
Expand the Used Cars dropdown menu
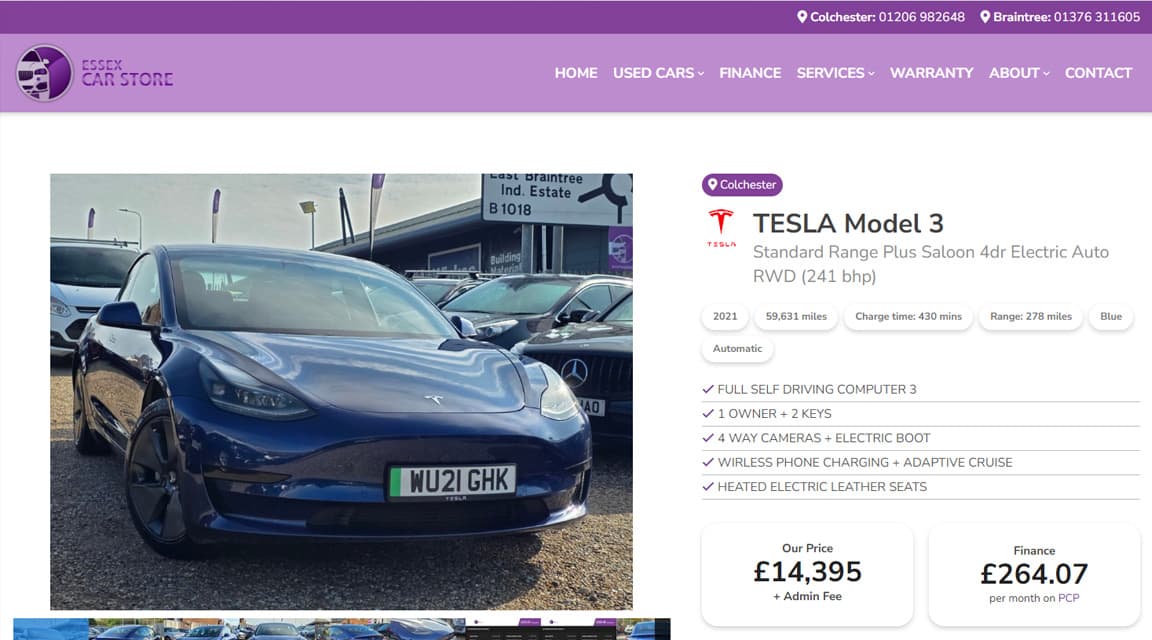(658, 73)
